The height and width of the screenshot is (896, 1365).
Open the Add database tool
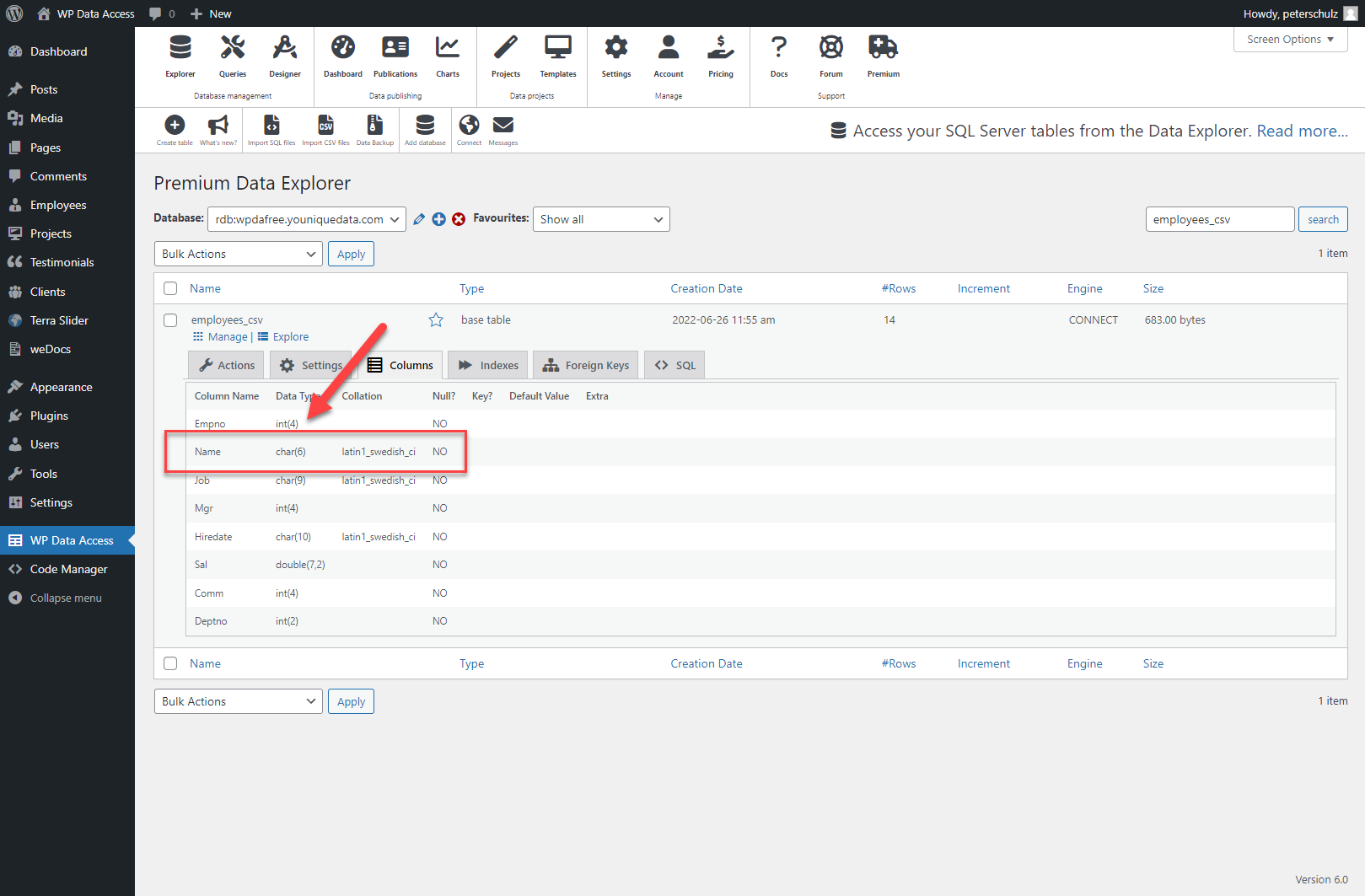pyautogui.click(x=424, y=128)
